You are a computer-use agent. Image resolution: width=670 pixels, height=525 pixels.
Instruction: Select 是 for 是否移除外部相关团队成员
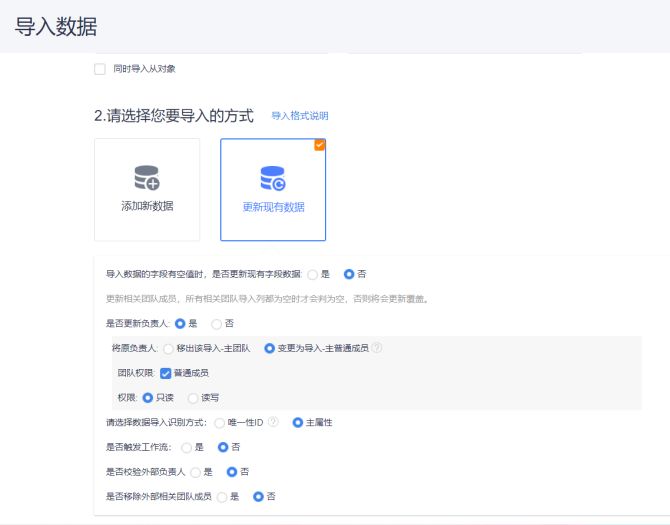[221, 496]
